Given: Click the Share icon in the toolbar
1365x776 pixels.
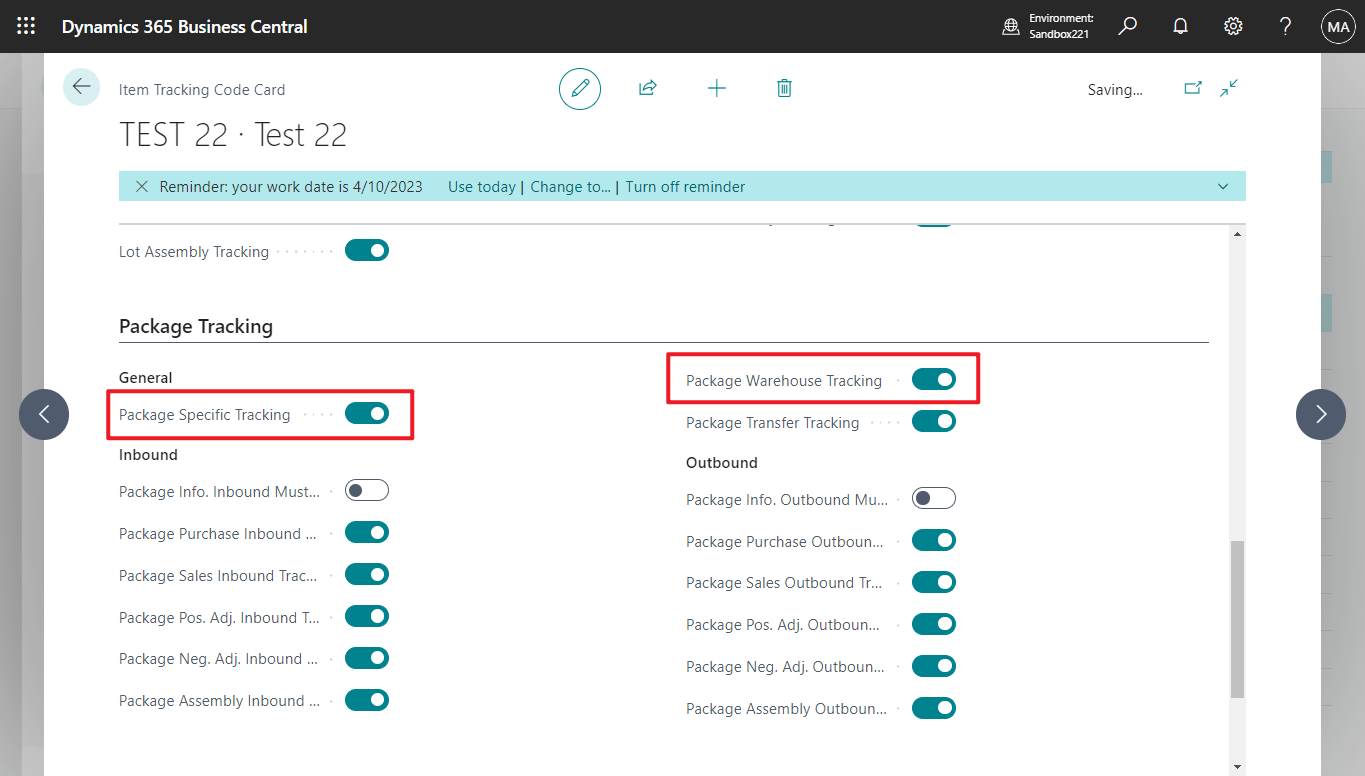Looking at the screenshot, I should tap(647, 88).
